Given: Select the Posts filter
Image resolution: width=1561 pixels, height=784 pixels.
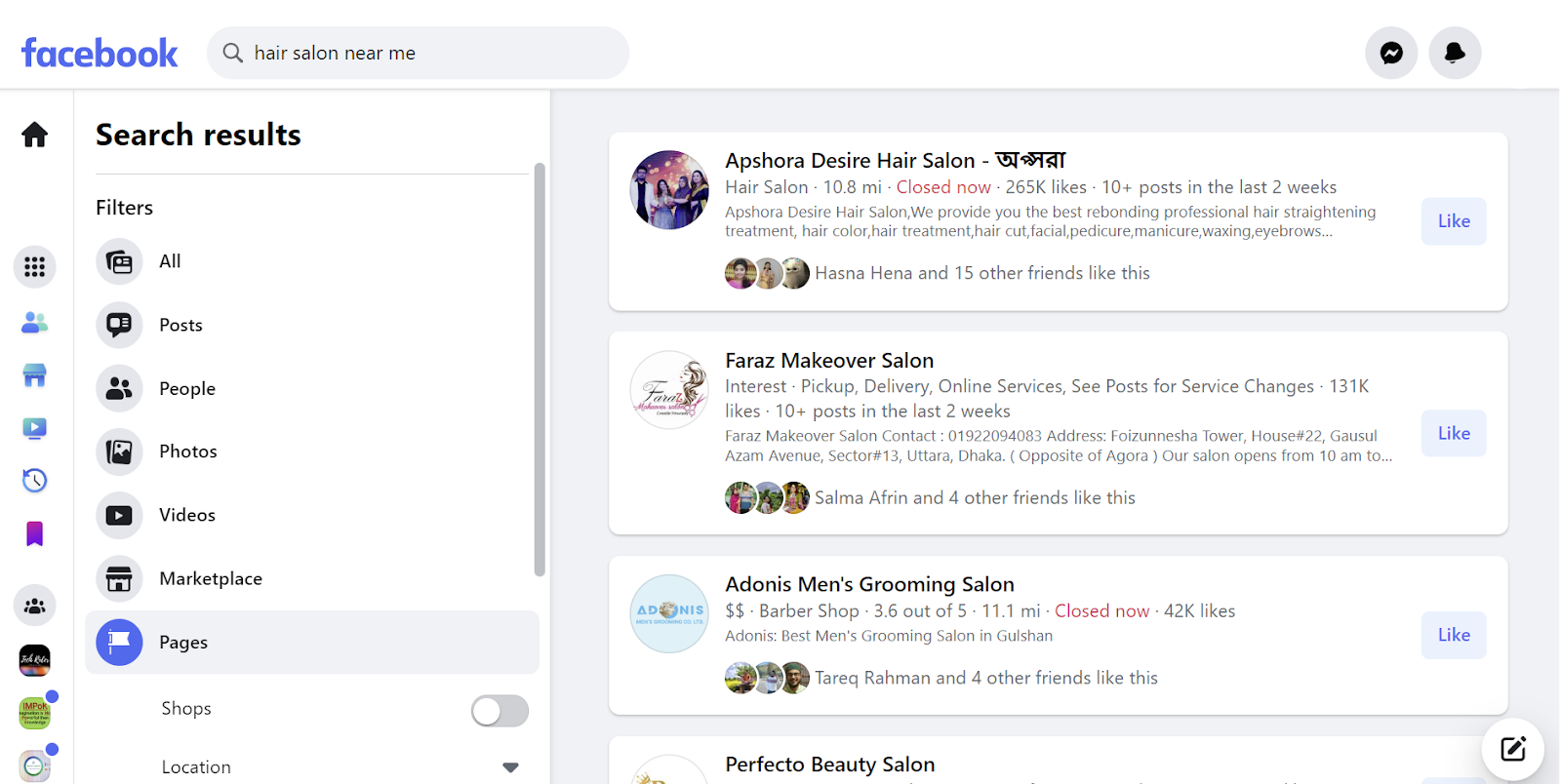Looking at the screenshot, I should pos(312,325).
